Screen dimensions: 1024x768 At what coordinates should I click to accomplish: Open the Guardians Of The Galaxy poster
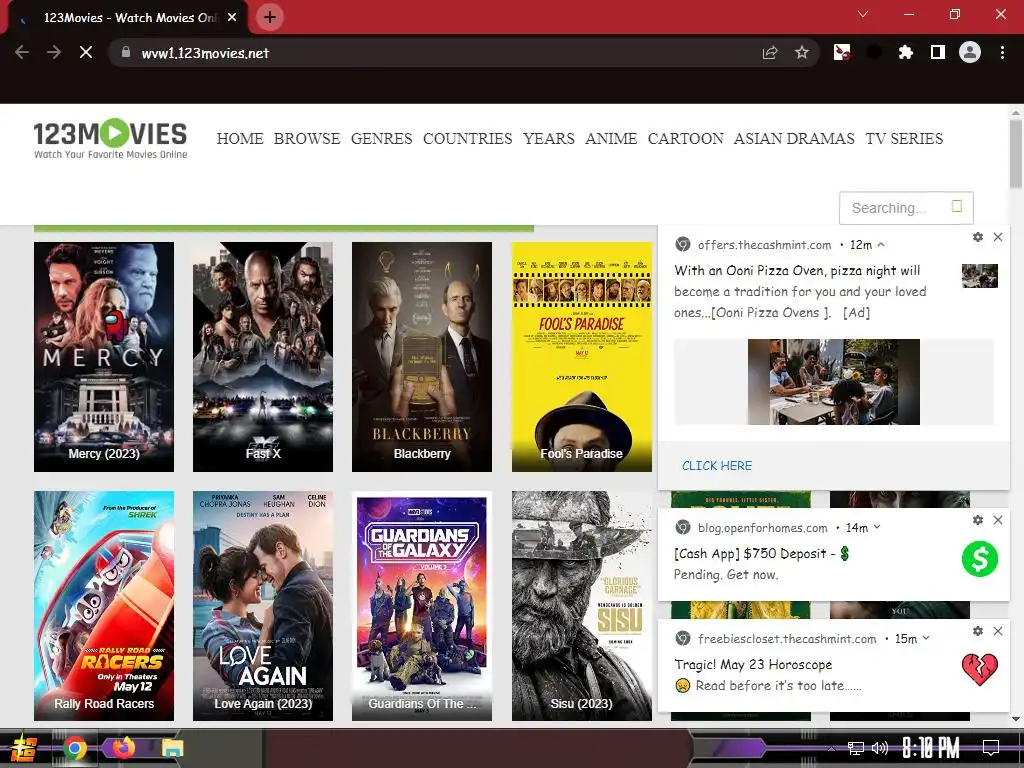[x=422, y=606]
